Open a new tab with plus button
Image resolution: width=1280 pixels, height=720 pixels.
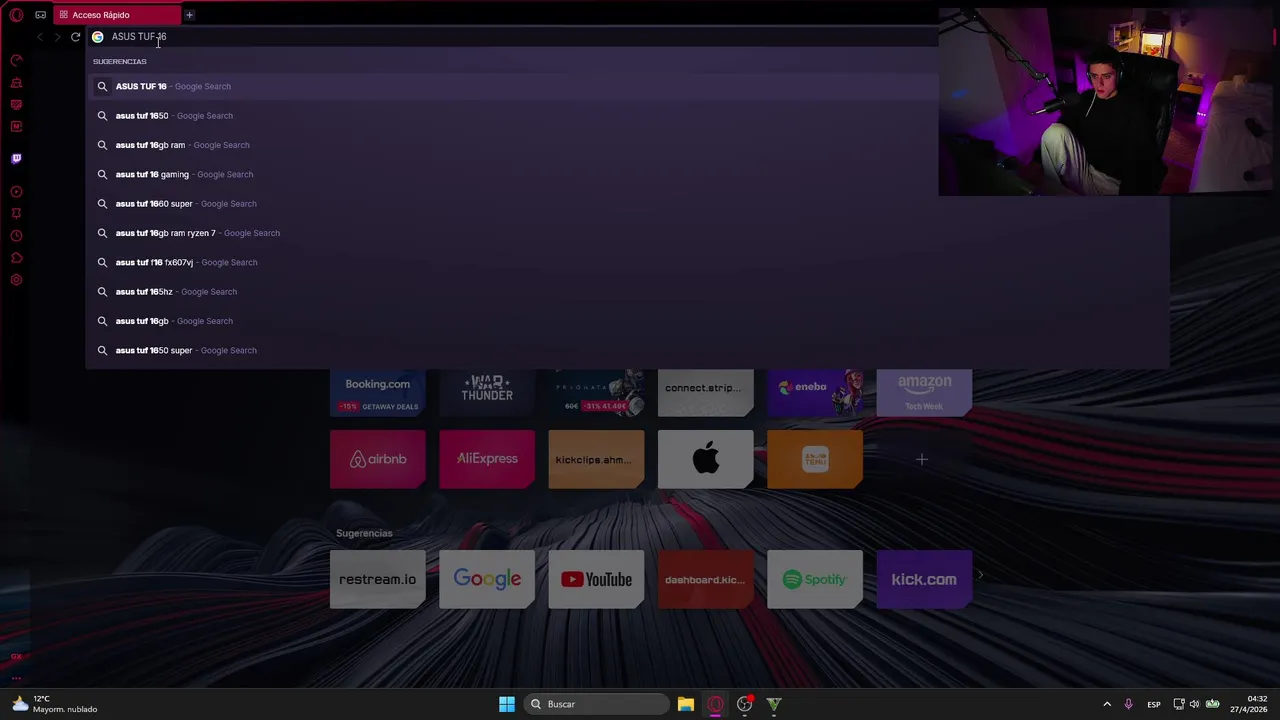click(189, 15)
